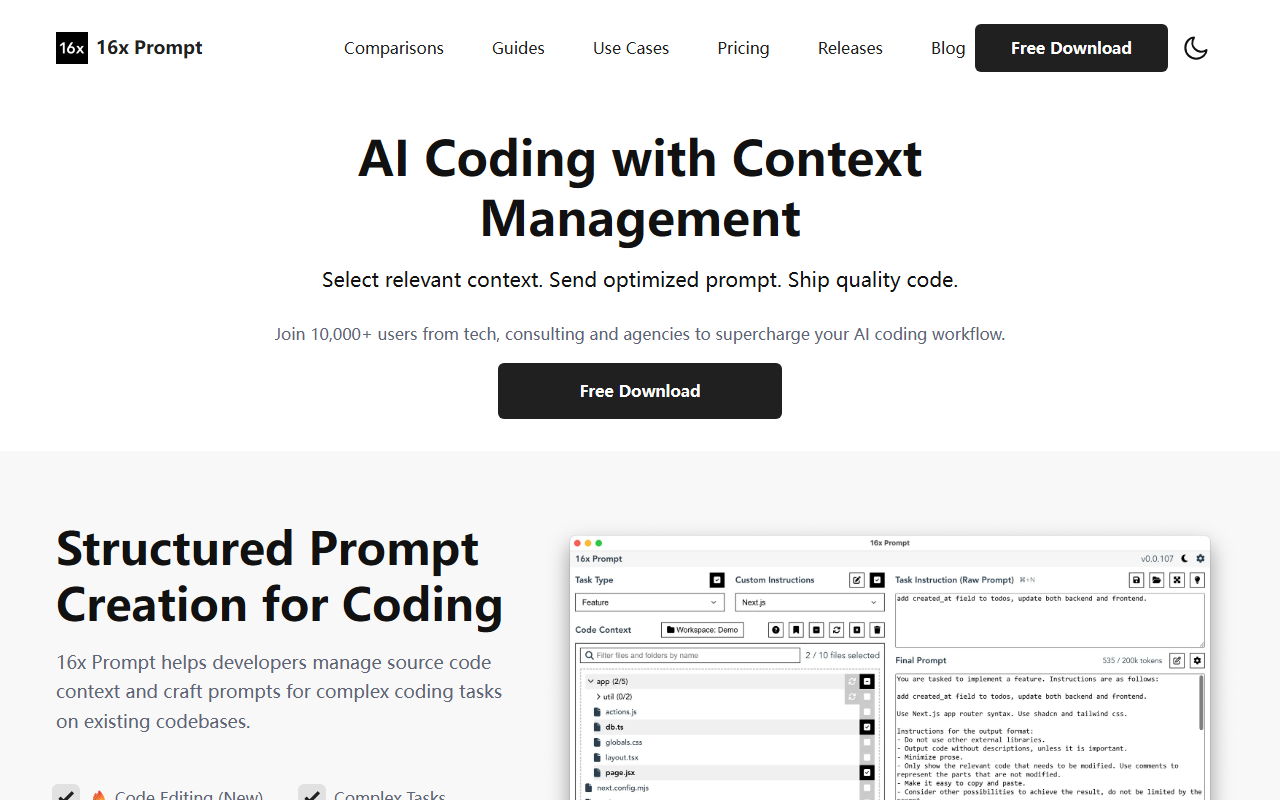Image resolution: width=1280 pixels, height=800 pixels.
Task: Click the Final Prompt scrollbar thumb
Action: point(1201,703)
